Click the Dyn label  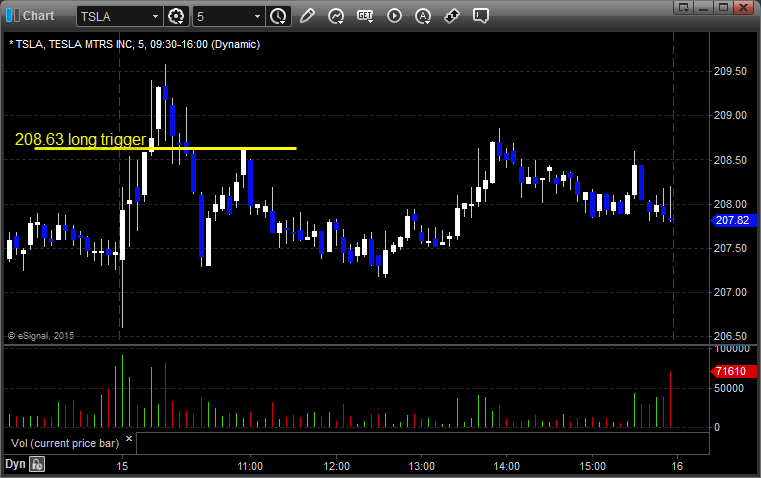[x=15, y=464]
